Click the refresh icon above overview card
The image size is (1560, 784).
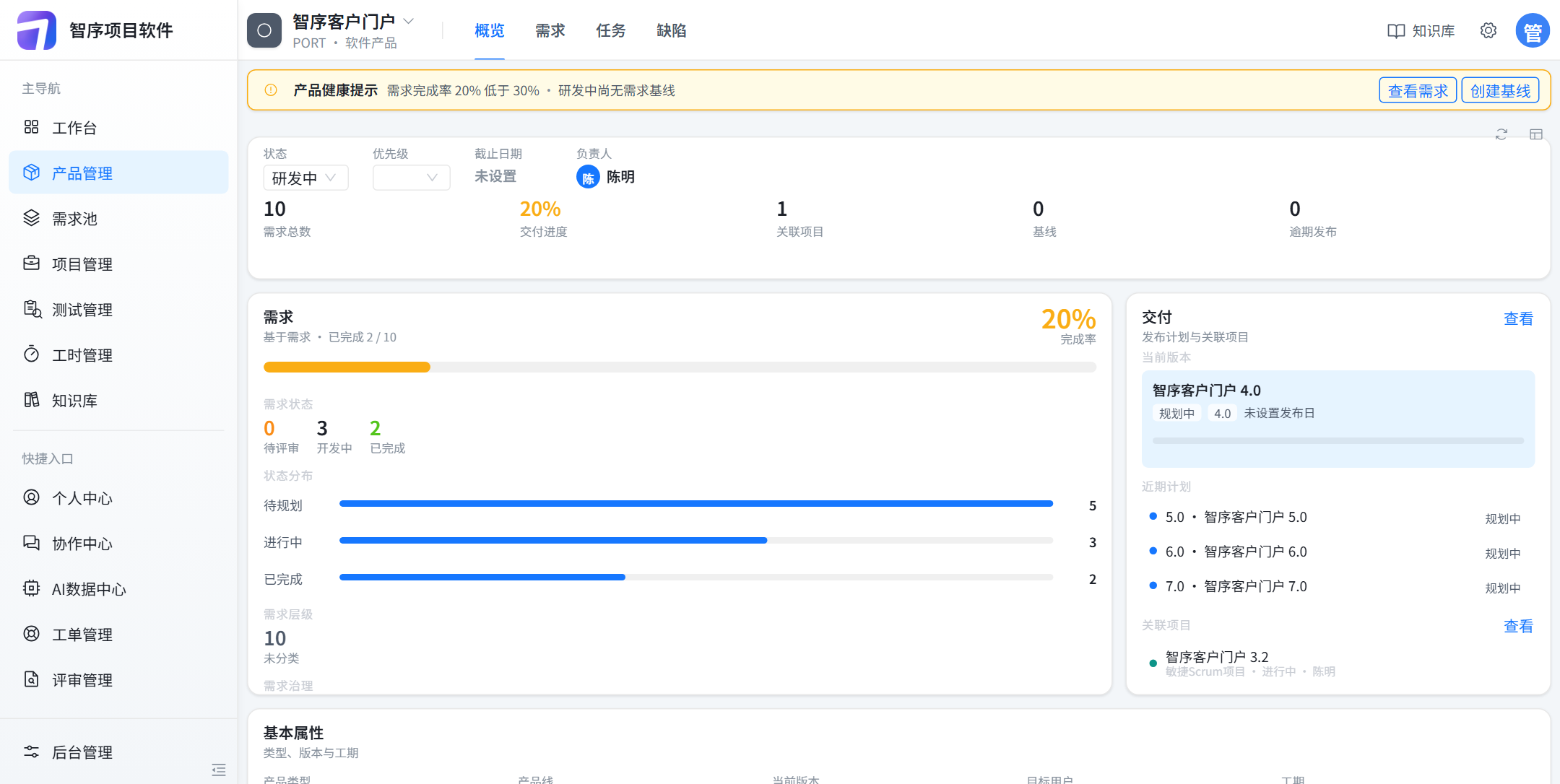coord(1501,134)
